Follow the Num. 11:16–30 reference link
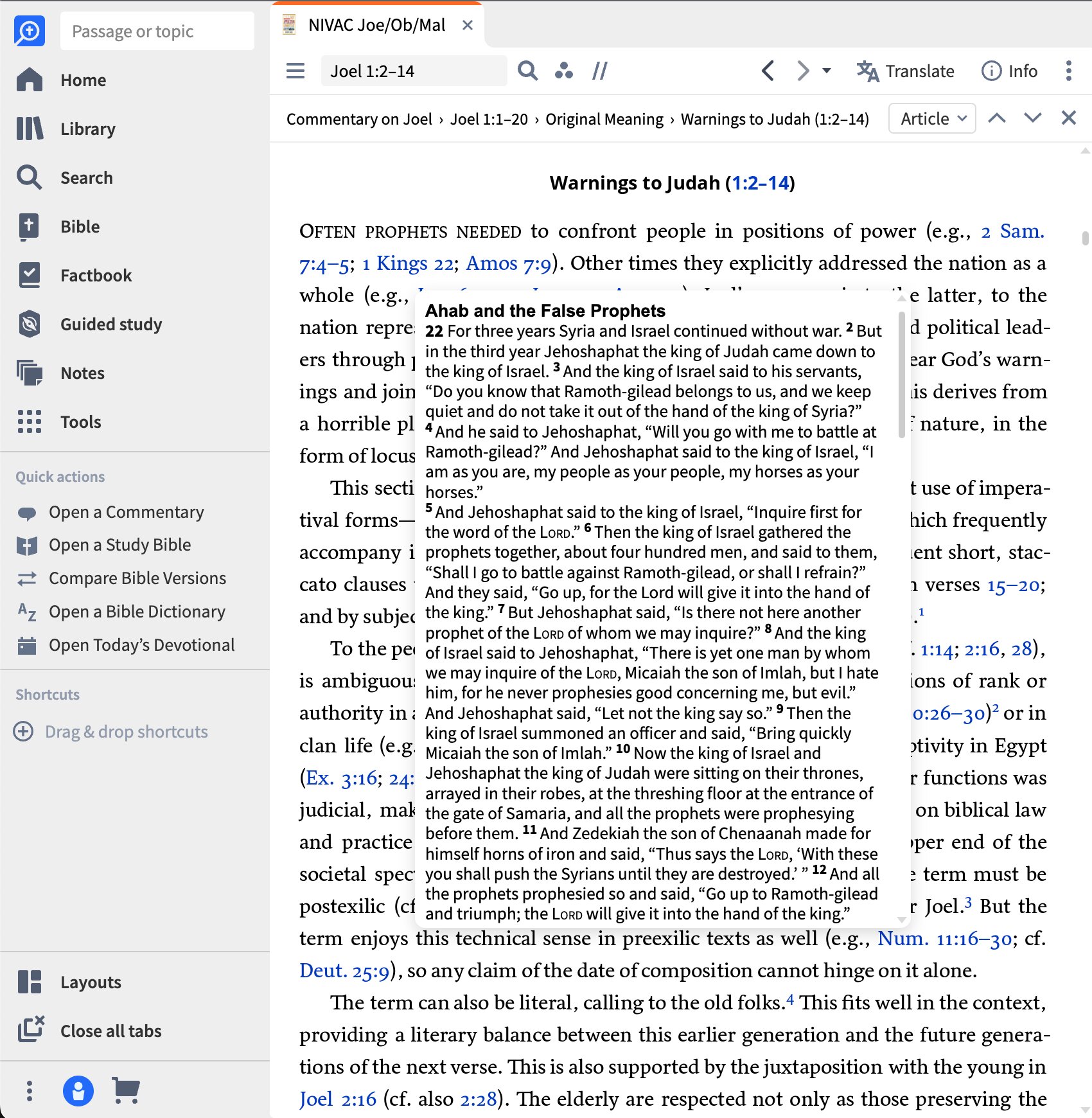The width and height of the screenshot is (1092, 1118). tap(944, 938)
